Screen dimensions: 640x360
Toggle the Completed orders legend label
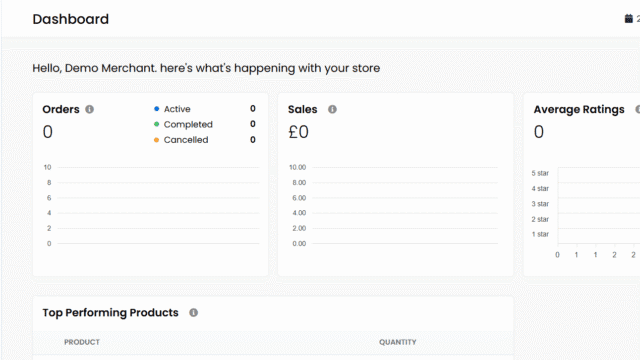(188, 124)
